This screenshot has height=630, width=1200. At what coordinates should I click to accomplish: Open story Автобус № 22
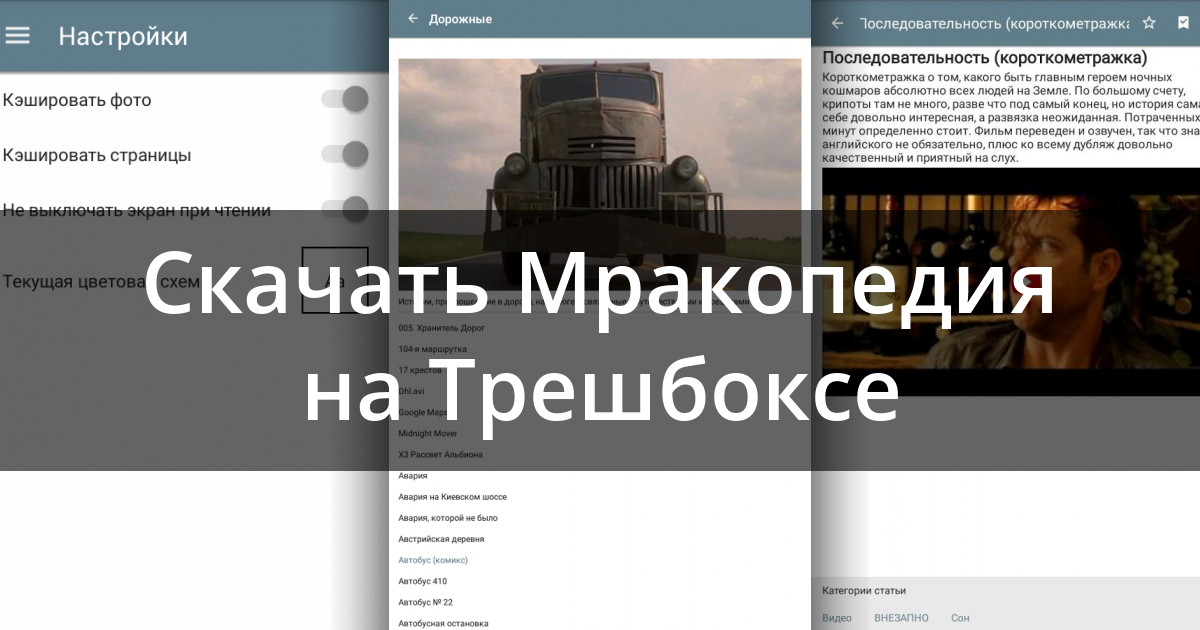click(x=425, y=602)
